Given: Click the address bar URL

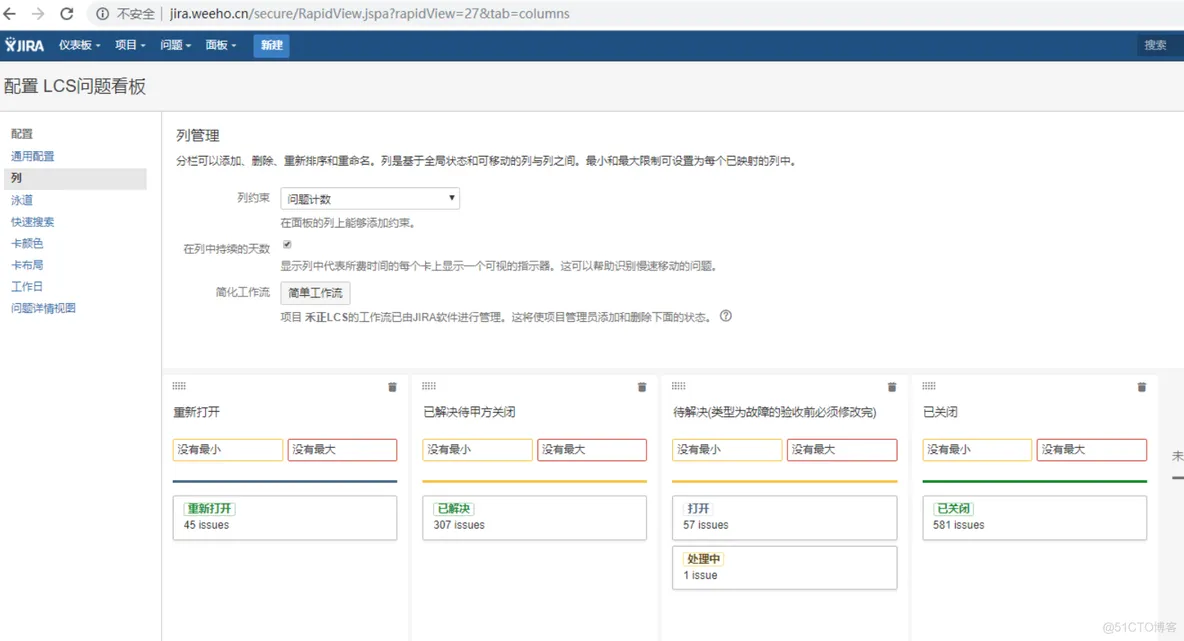Looking at the screenshot, I should coord(369,14).
